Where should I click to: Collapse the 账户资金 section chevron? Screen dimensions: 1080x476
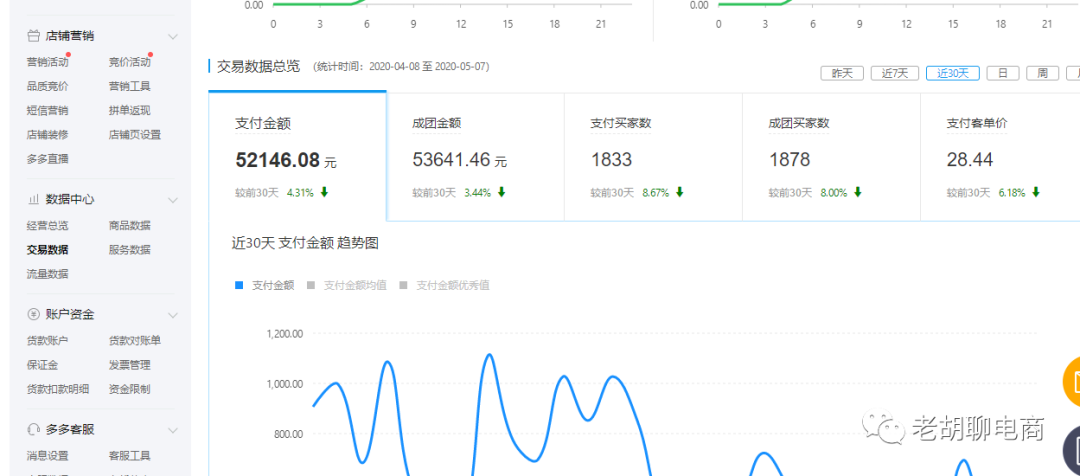(x=173, y=315)
